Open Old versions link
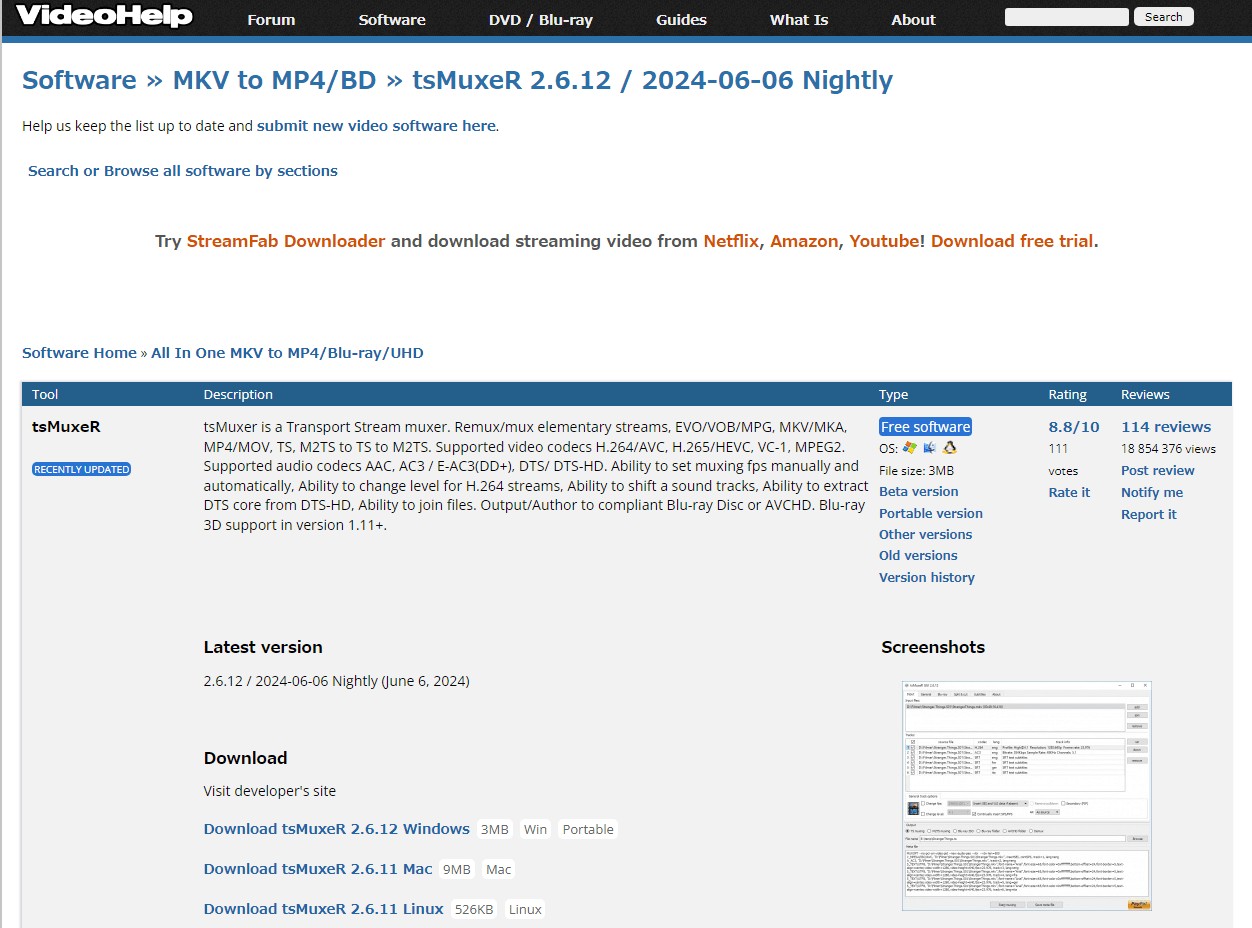Image resolution: width=1252 pixels, height=928 pixels. 918,555
